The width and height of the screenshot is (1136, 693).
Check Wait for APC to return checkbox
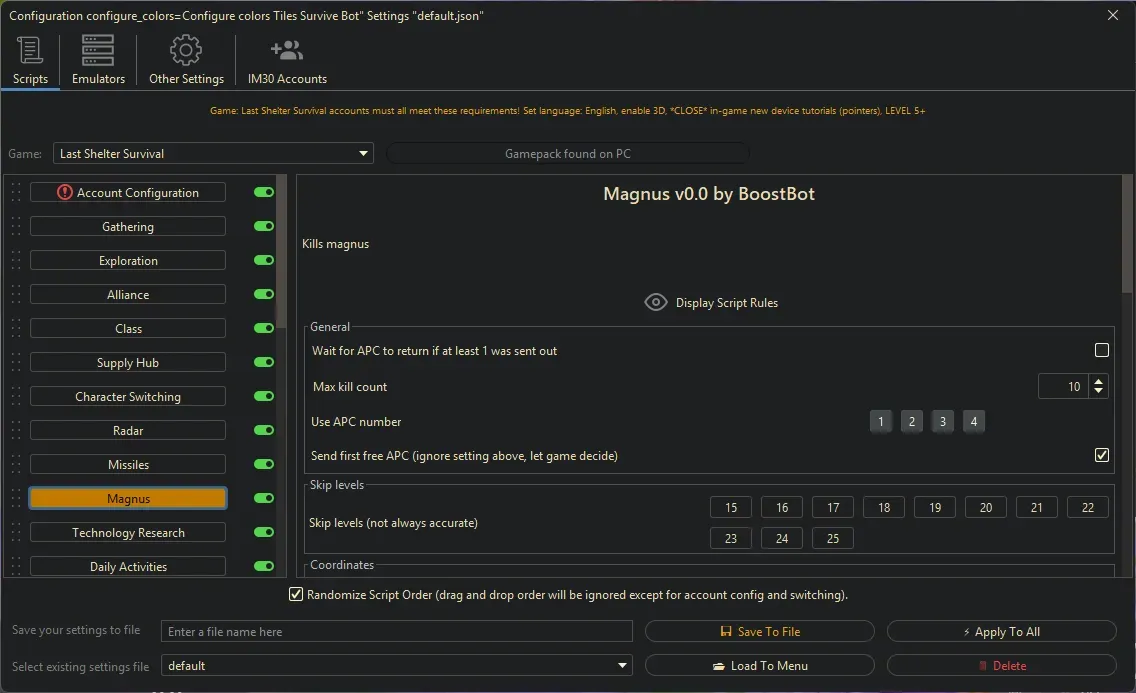(x=1101, y=350)
